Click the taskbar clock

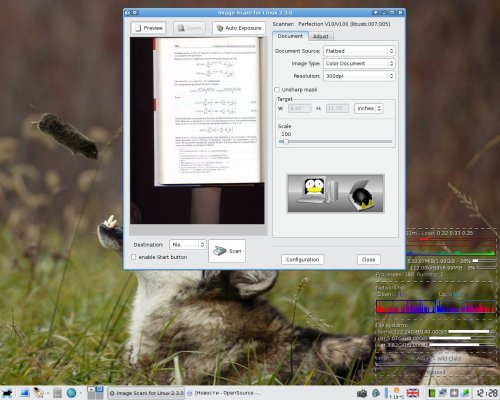pos(487,393)
